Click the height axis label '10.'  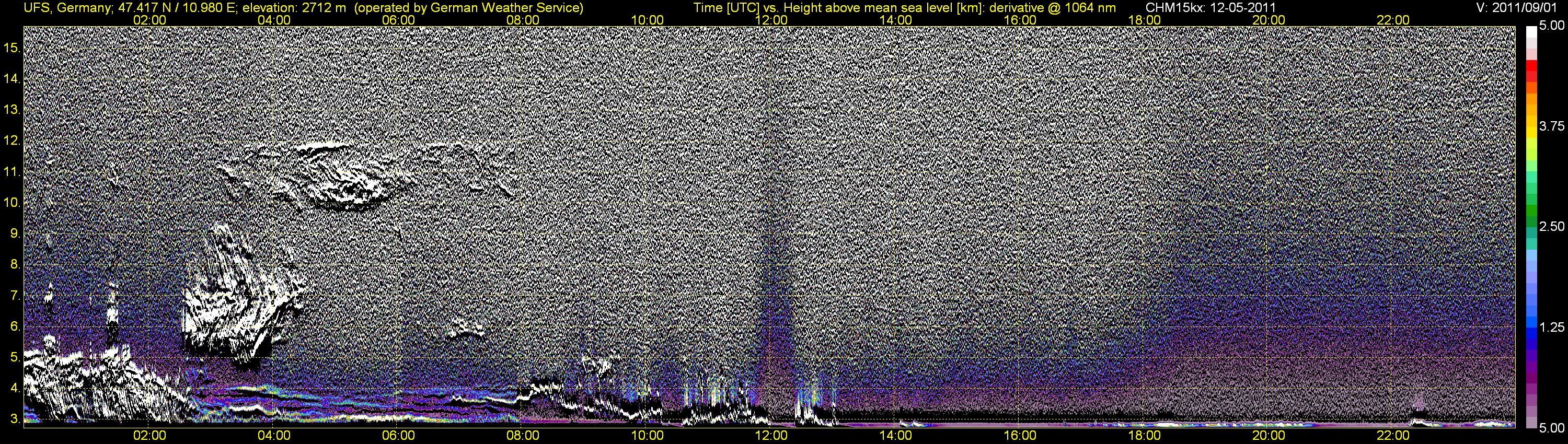pyautogui.click(x=12, y=203)
